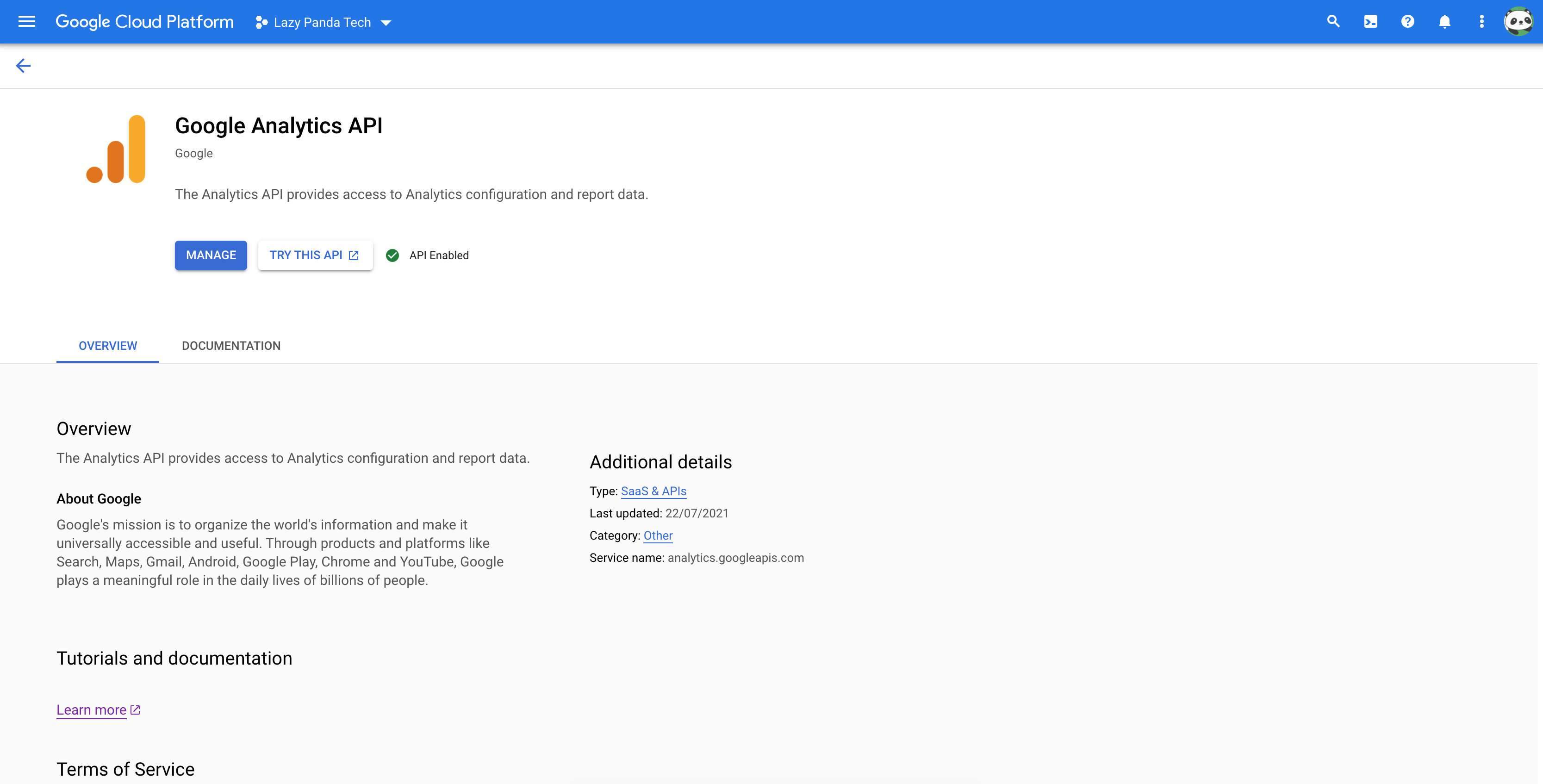Click the Additional details heading
Screen dimensions: 1543x784
[661, 462]
